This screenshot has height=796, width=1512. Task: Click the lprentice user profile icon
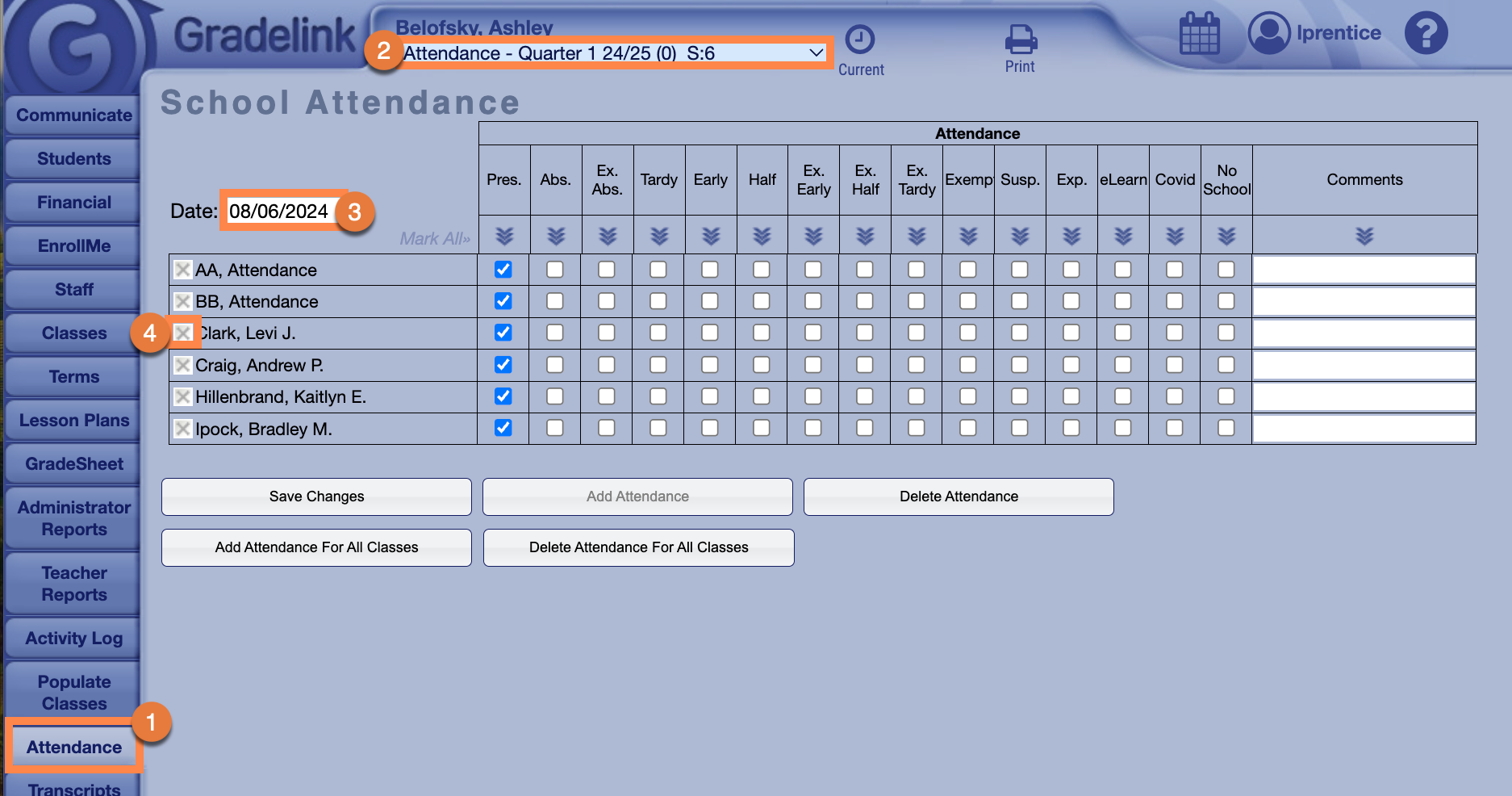coord(1269,33)
